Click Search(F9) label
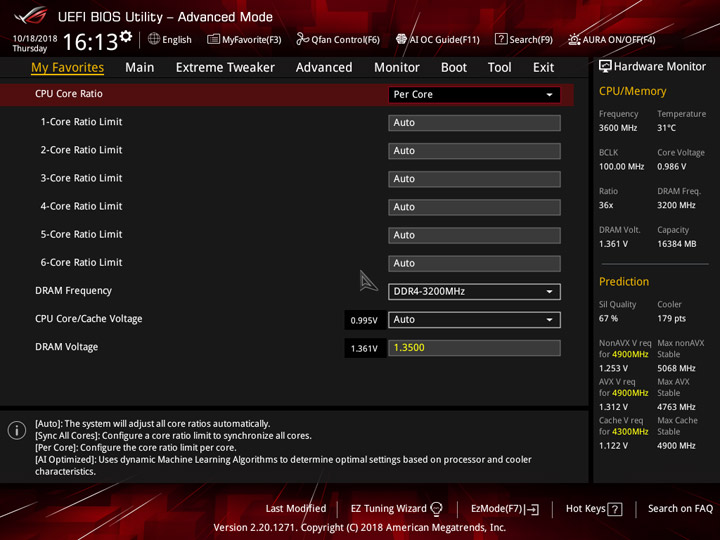Screen dimensions: 720x540 tap(531, 40)
